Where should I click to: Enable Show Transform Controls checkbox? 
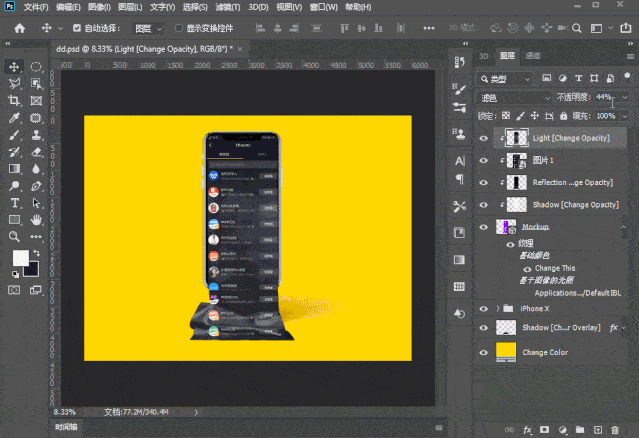click(178, 28)
